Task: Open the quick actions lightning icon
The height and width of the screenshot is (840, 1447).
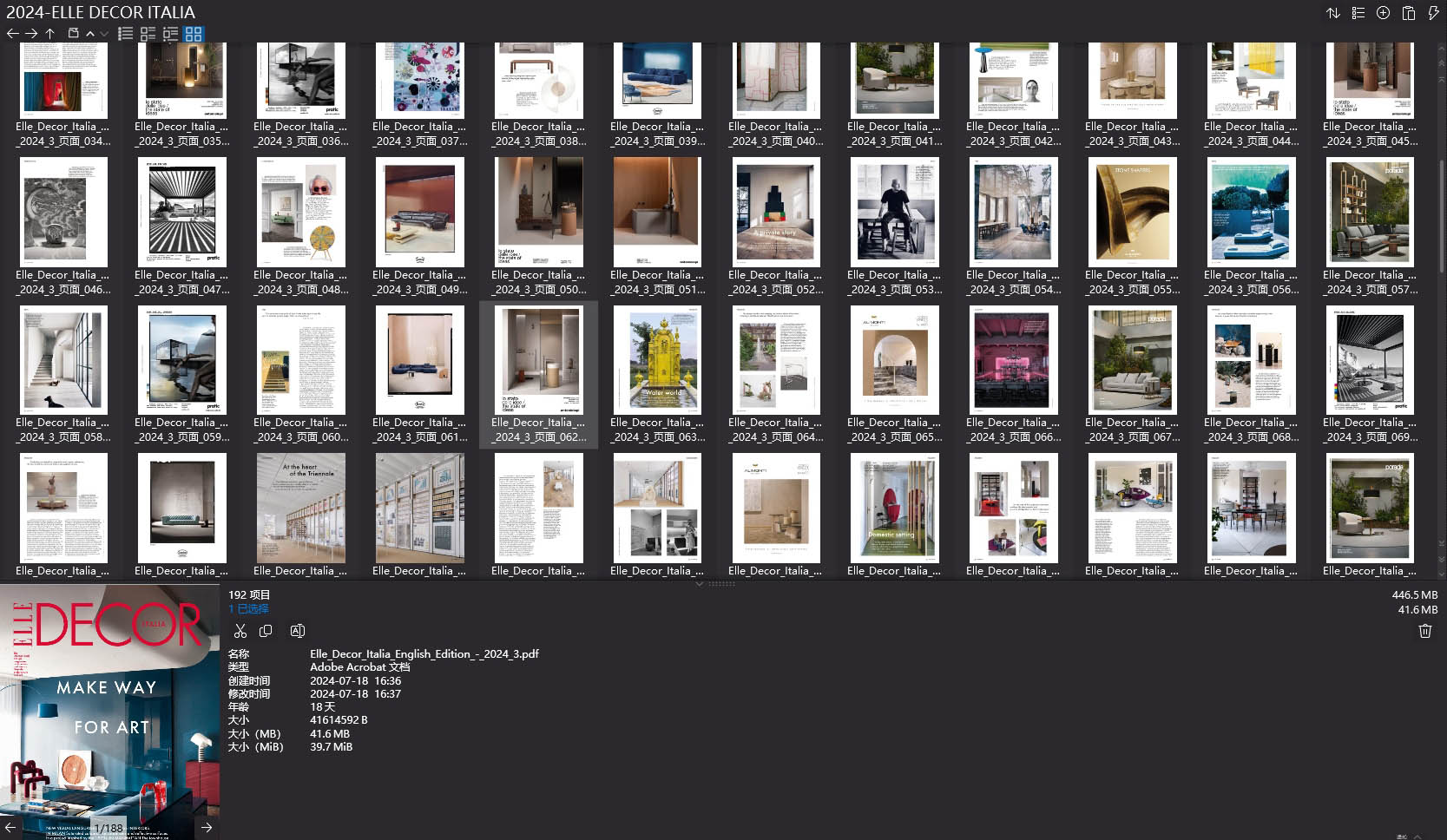Action: (x=1433, y=13)
